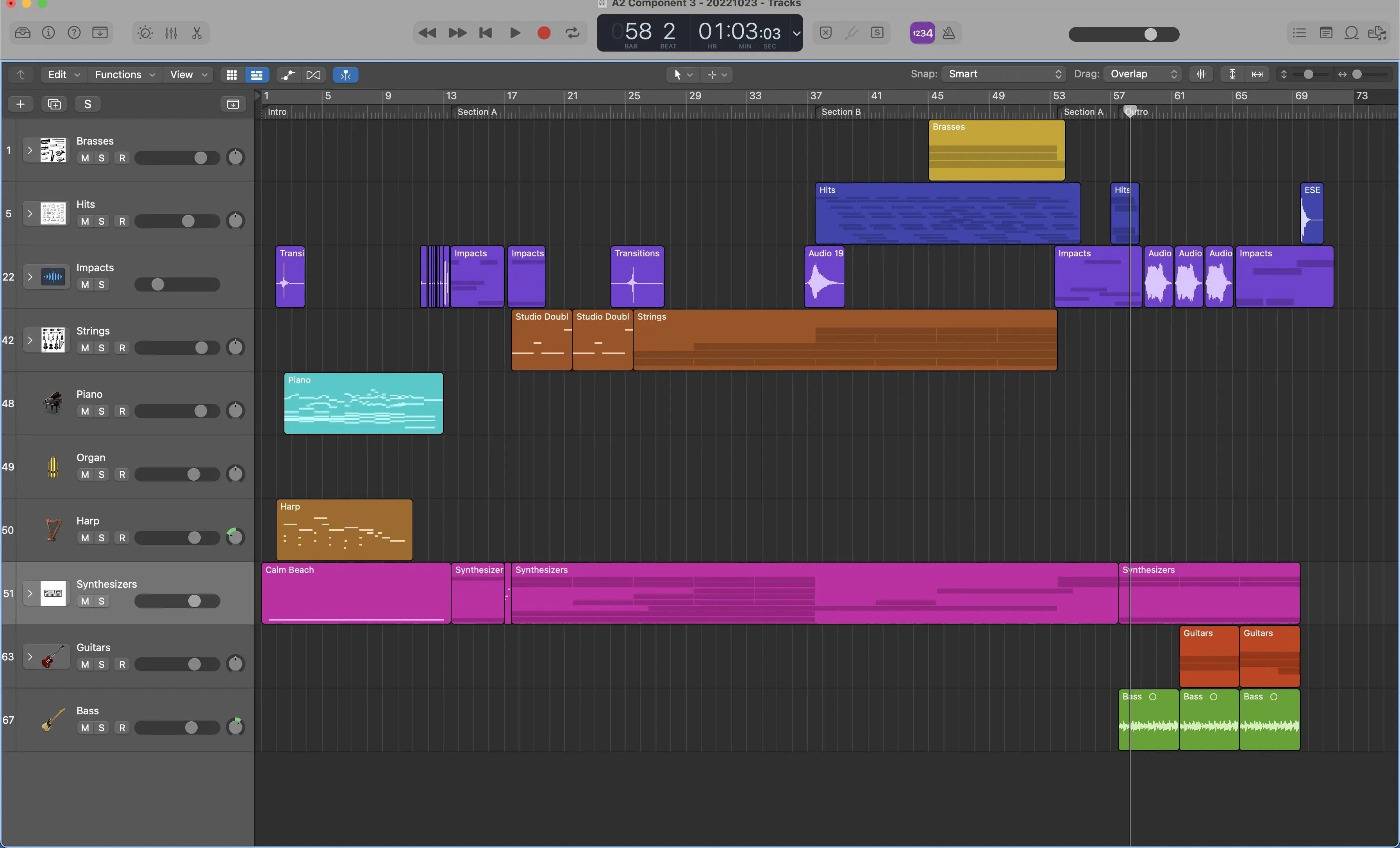
Task: Open Quick Help question mark icon
Action: (x=74, y=32)
